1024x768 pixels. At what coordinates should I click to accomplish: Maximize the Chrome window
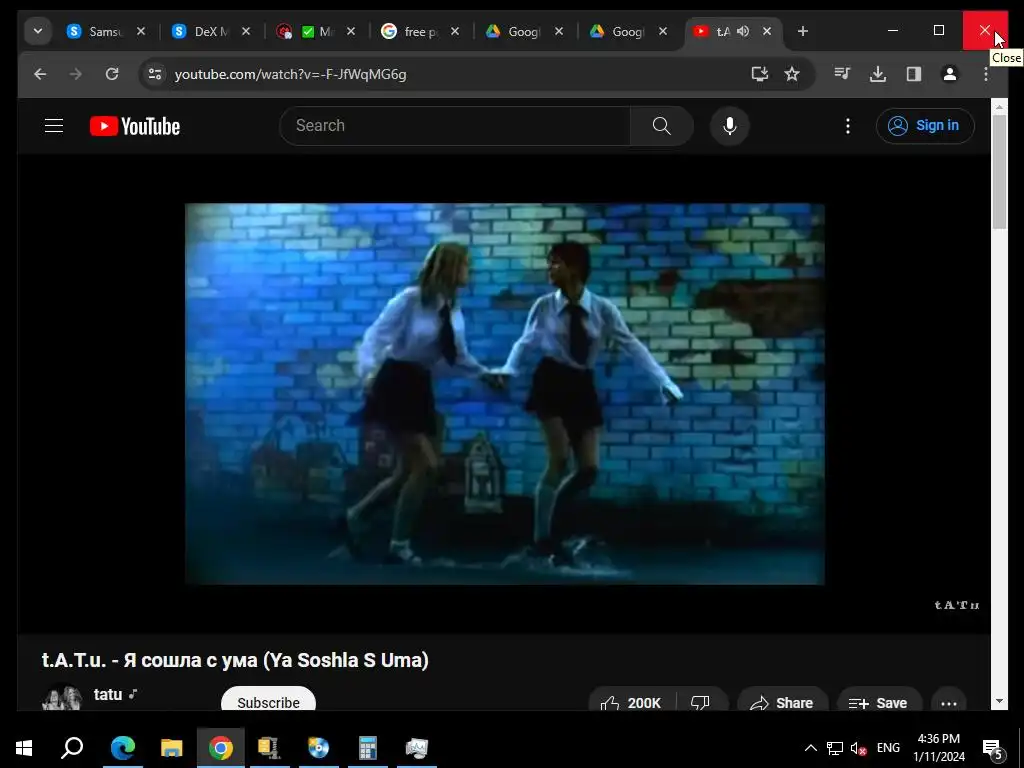pyautogui.click(x=939, y=31)
